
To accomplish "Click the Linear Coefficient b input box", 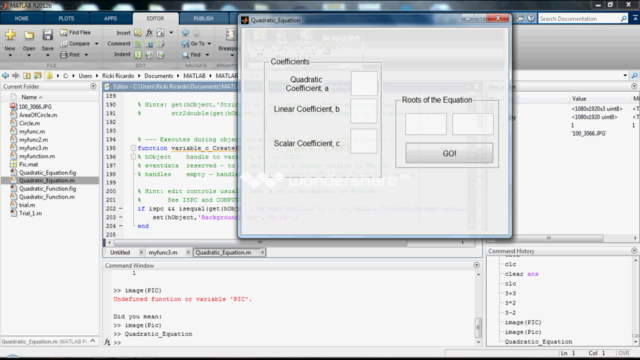I will pos(364,110).
